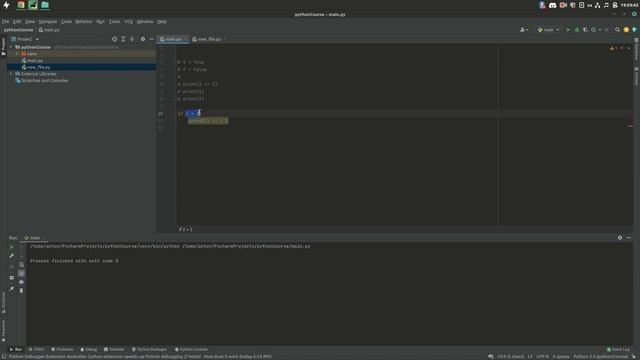The width and height of the screenshot is (640, 360).
Task: Open the Terminal tool window
Action: 114,350
